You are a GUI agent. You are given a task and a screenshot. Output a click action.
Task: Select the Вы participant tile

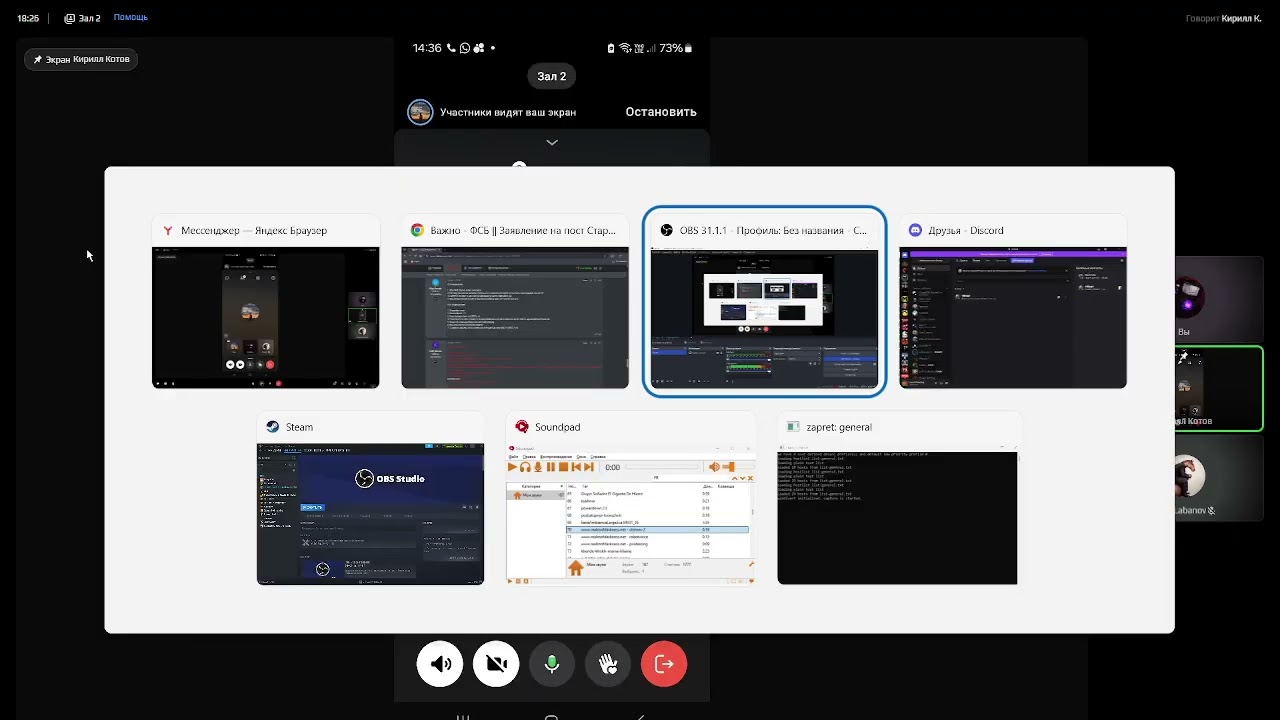click(1219, 300)
